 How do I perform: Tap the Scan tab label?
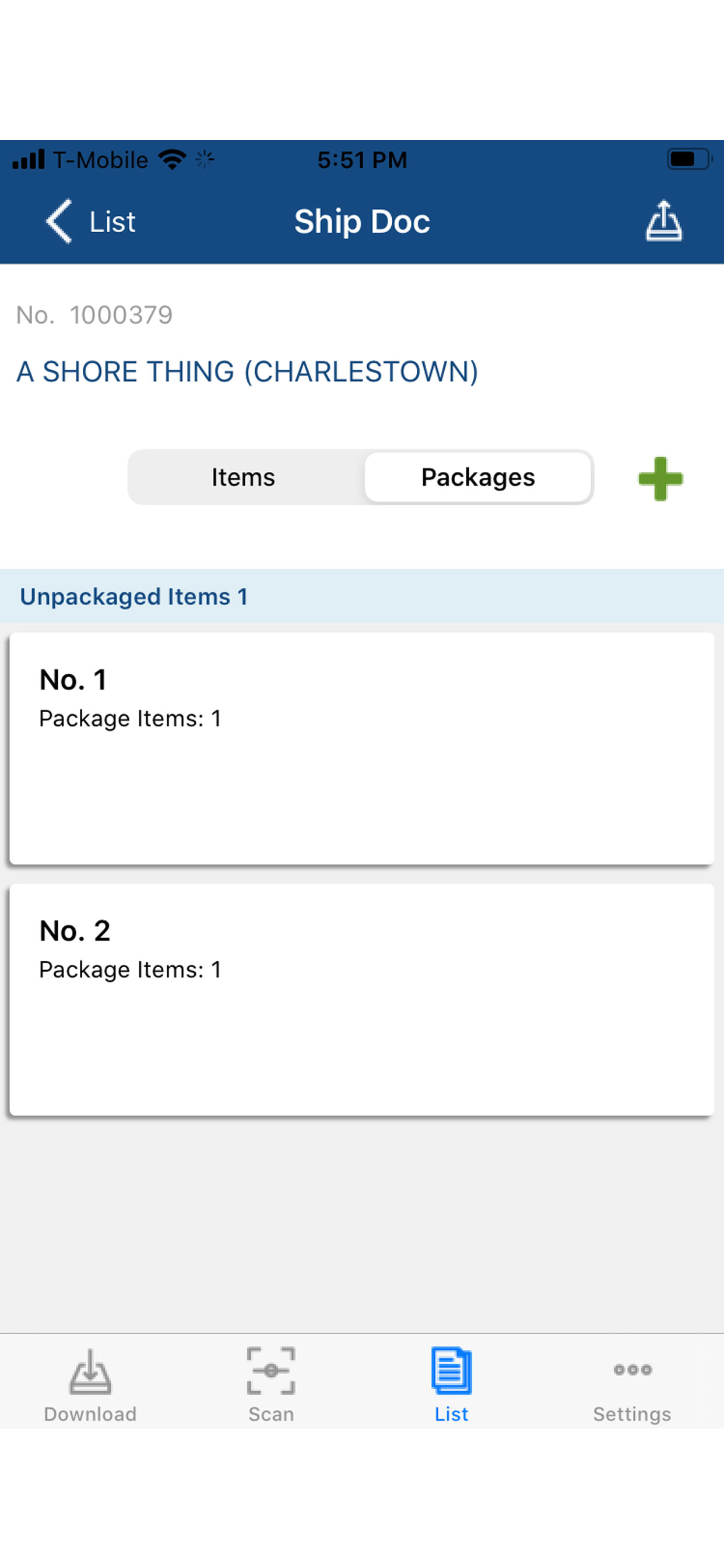[x=270, y=1413]
